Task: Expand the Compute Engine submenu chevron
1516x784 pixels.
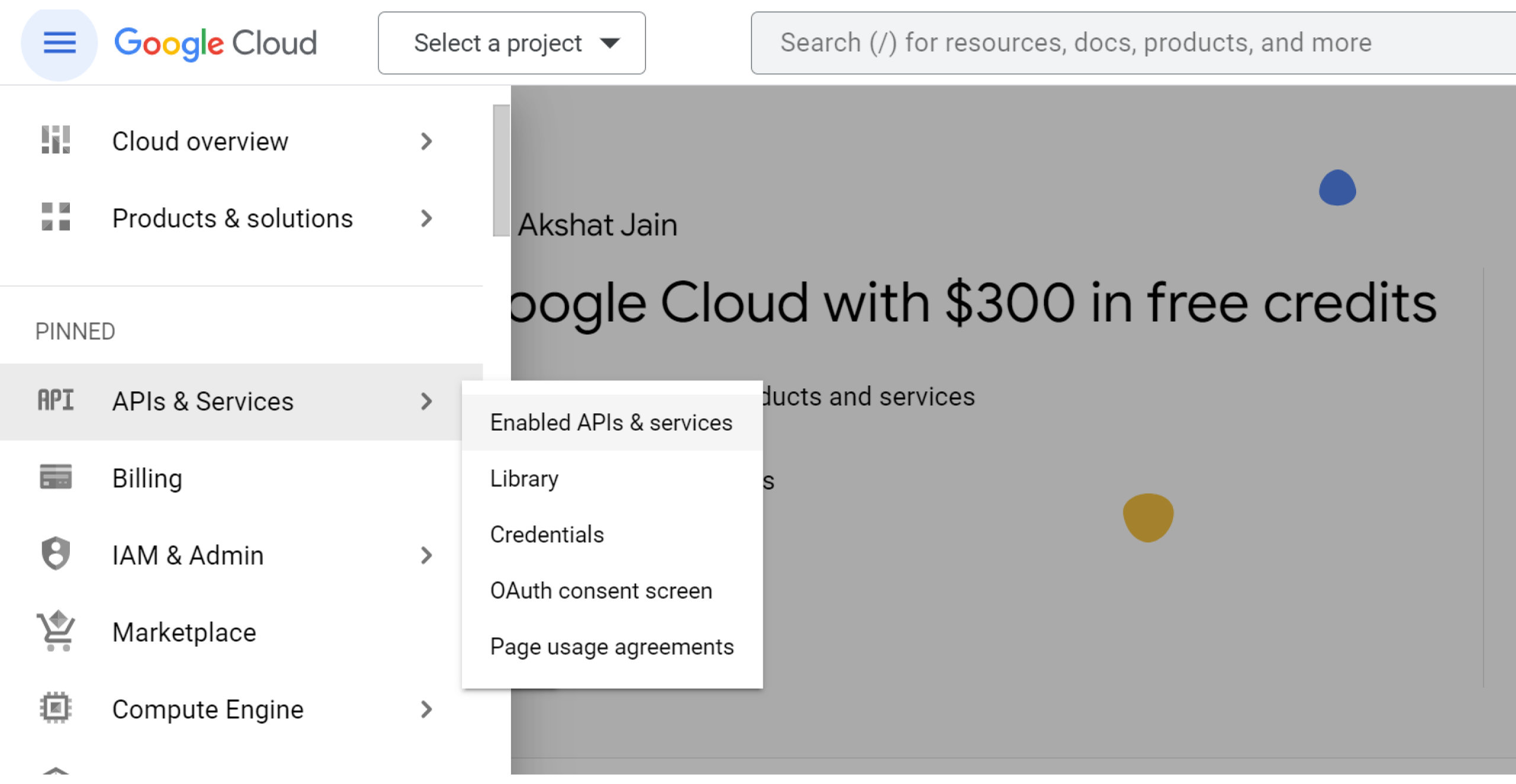Action: click(x=426, y=709)
